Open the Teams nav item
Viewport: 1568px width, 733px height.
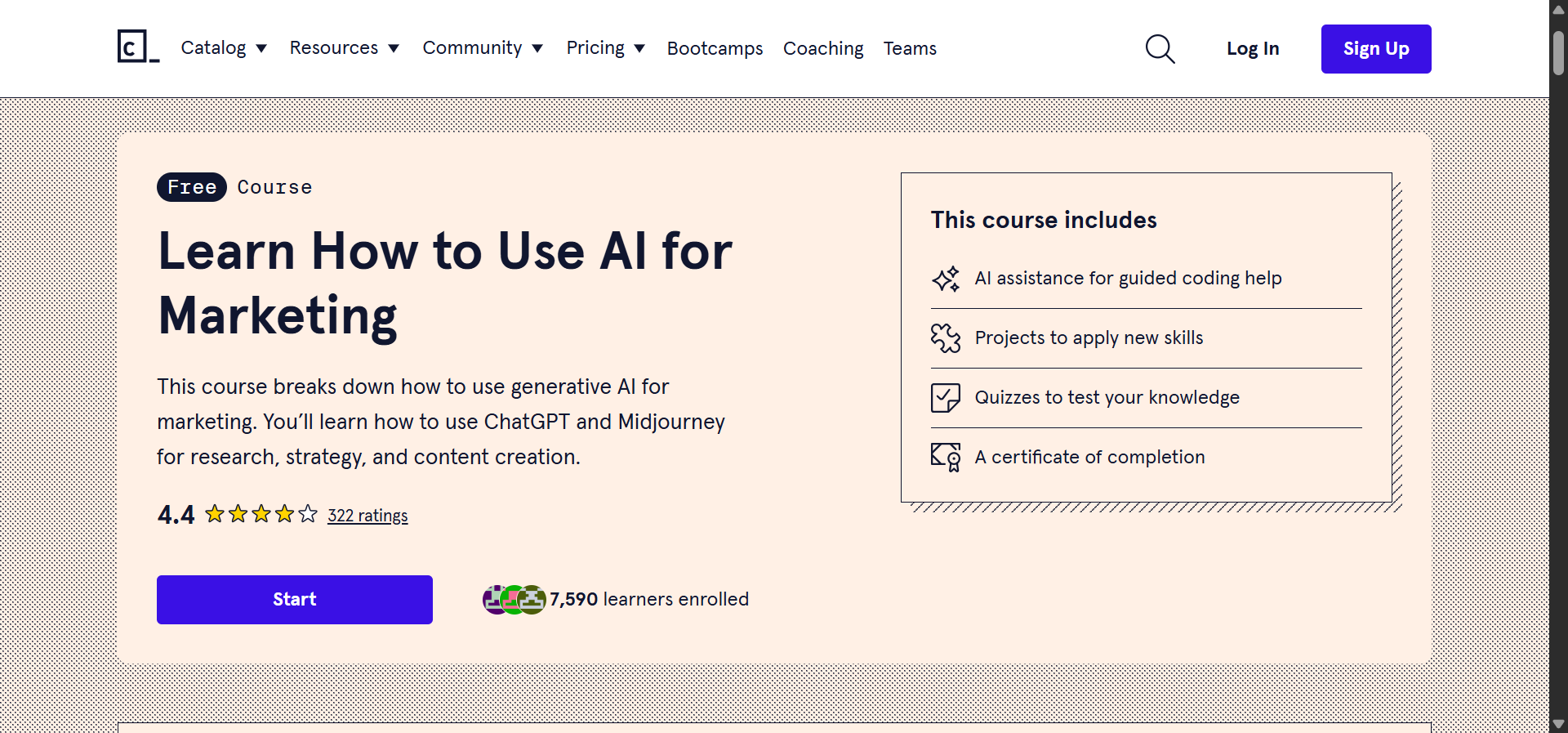coord(910,48)
